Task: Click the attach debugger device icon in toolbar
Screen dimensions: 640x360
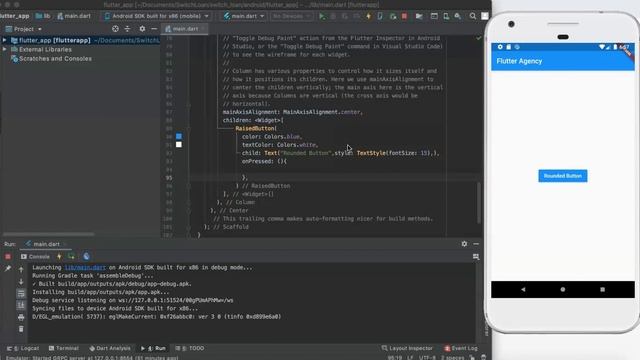Action: 380,16
